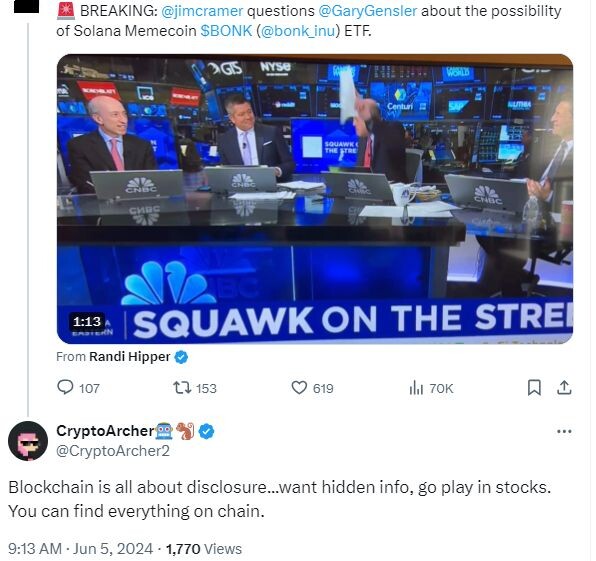Open the @GaryGensler mention link

[x=368, y=11]
